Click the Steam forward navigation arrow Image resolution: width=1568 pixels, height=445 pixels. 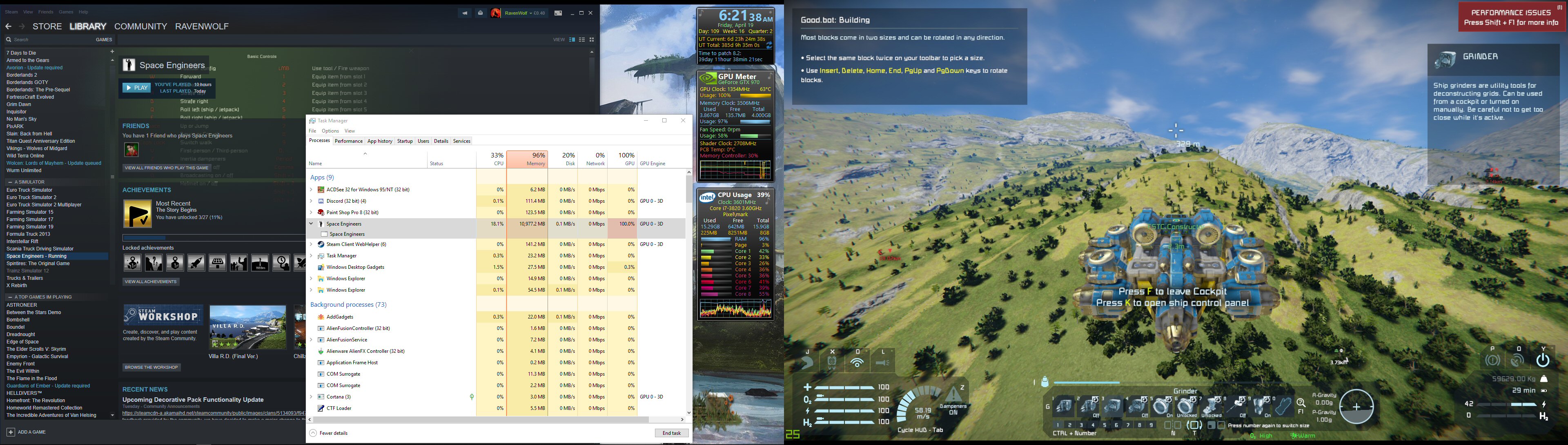(22, 26)
